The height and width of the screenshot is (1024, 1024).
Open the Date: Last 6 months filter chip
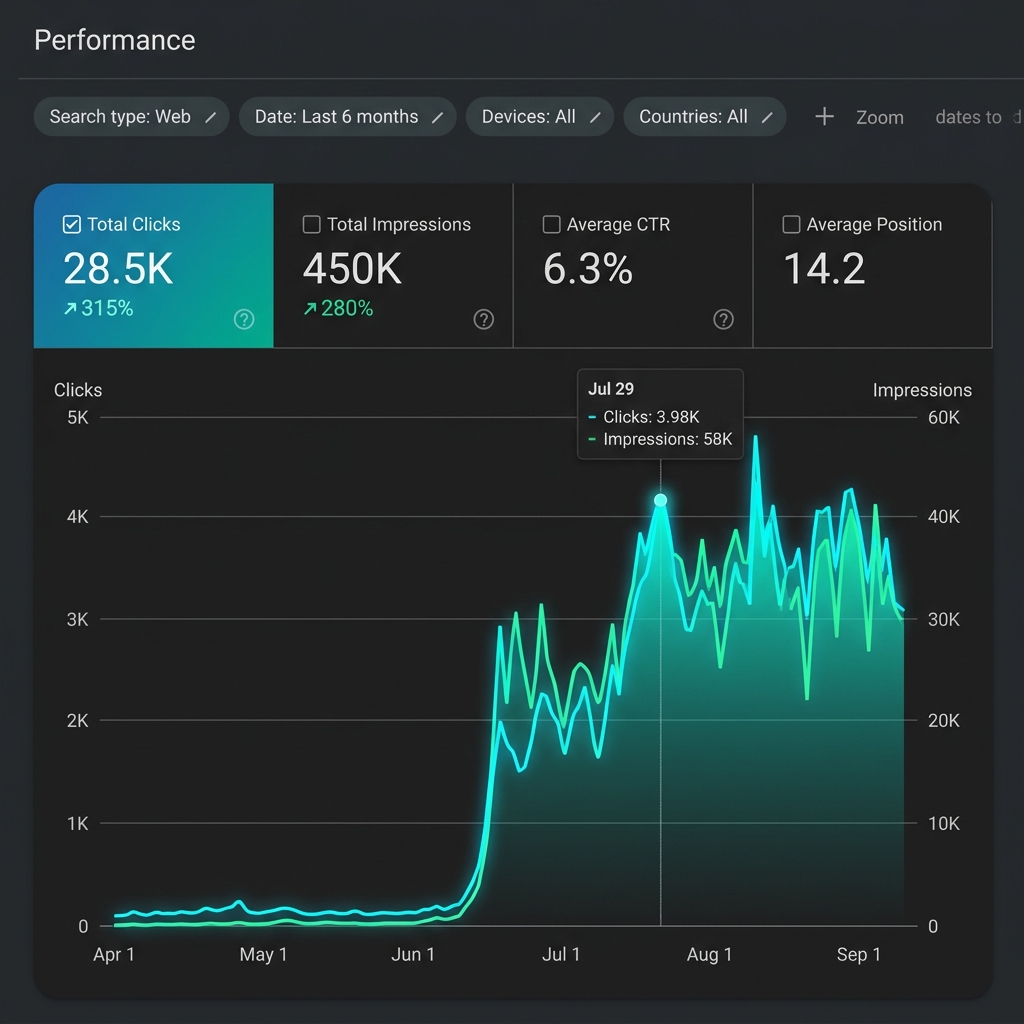coord(347,117)
